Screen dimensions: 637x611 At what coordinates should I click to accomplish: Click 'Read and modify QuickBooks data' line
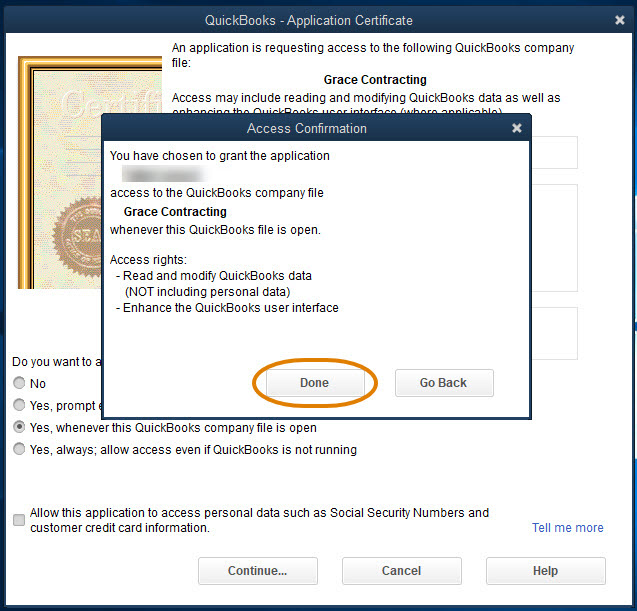[214, 276]
